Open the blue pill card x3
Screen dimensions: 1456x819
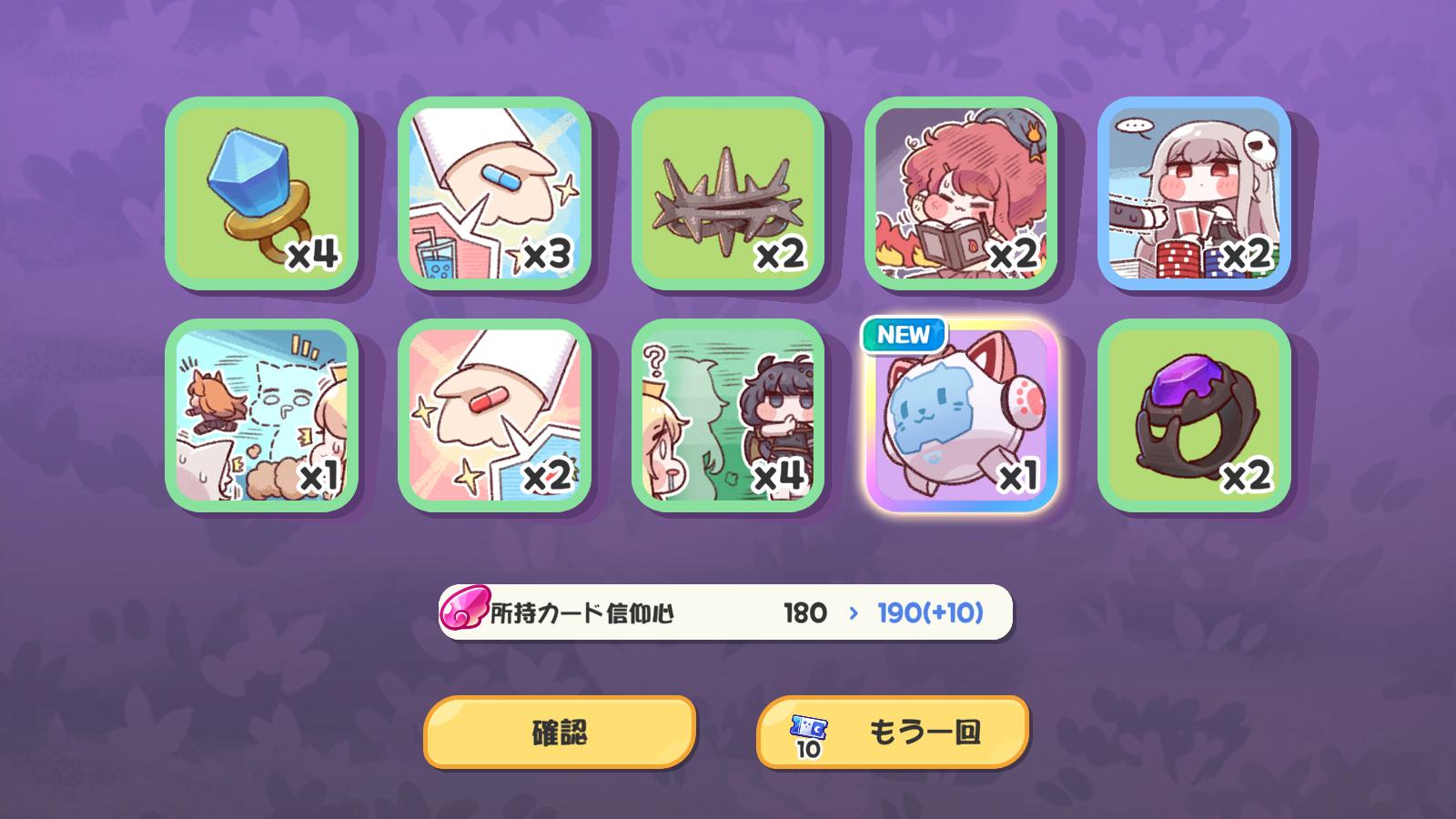pyautogui.click(x=494, y=193)
